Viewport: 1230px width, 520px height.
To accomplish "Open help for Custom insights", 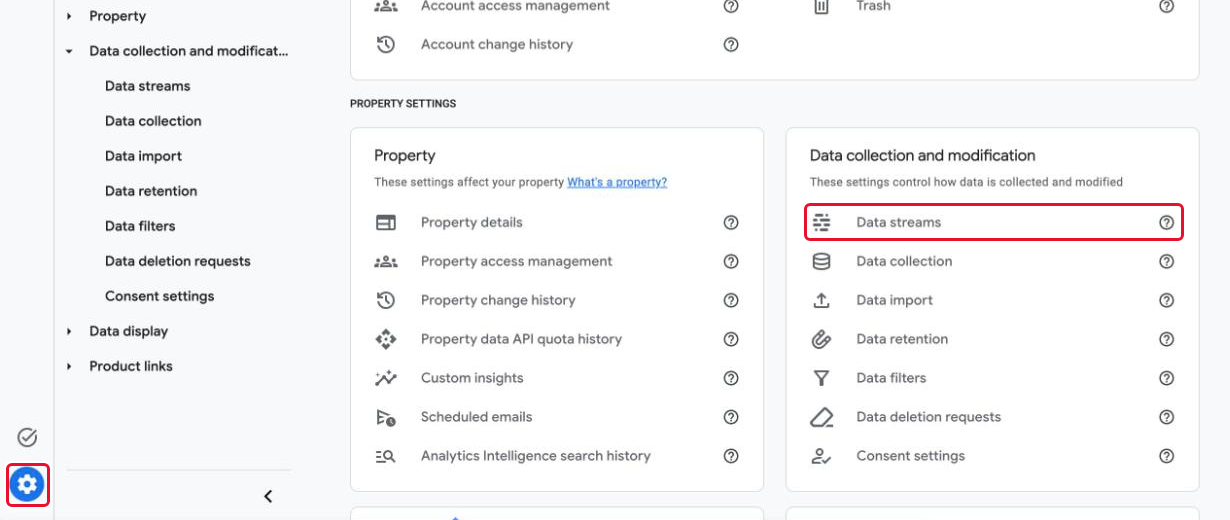I will pos(731,378).
